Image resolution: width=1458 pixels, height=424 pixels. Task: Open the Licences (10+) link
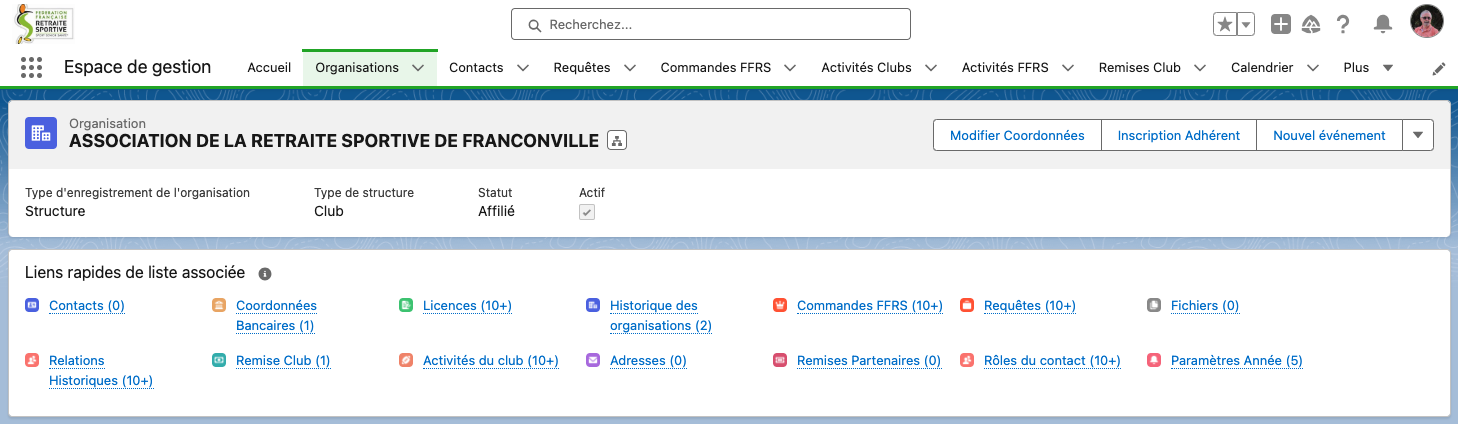tap(467, 306)
